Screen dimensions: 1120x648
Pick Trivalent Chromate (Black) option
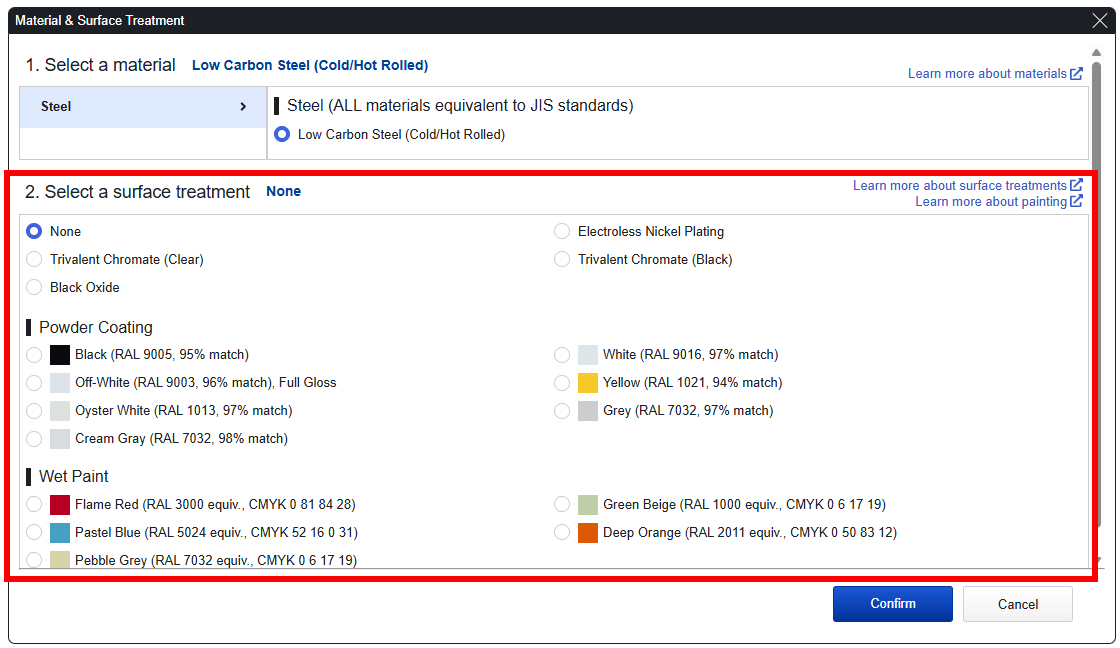562,260
